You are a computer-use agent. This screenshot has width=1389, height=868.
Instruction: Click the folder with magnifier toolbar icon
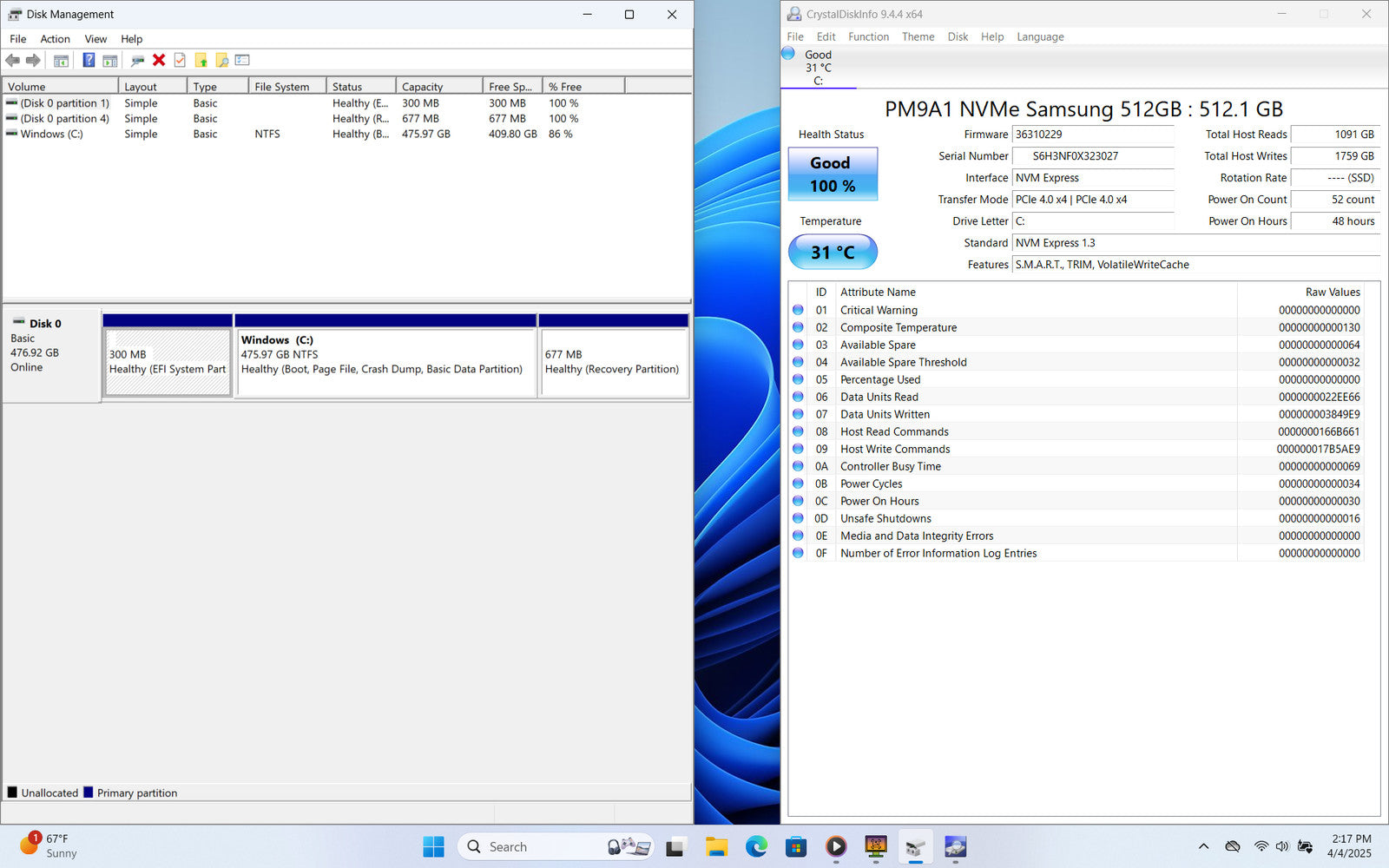(221, 60)
